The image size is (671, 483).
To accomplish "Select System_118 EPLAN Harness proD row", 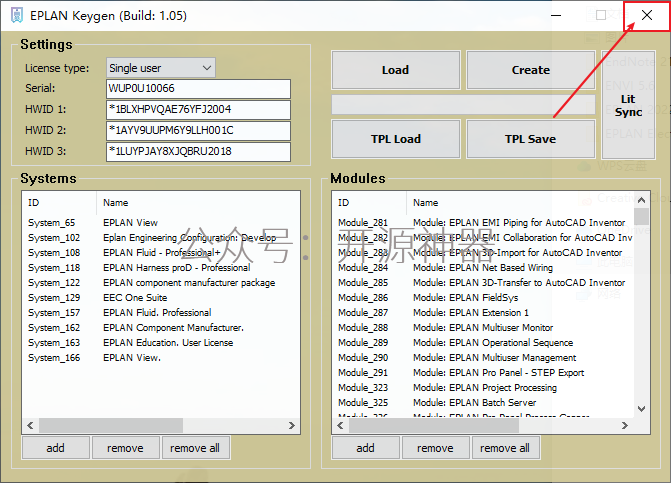I will tap(161, 267).
